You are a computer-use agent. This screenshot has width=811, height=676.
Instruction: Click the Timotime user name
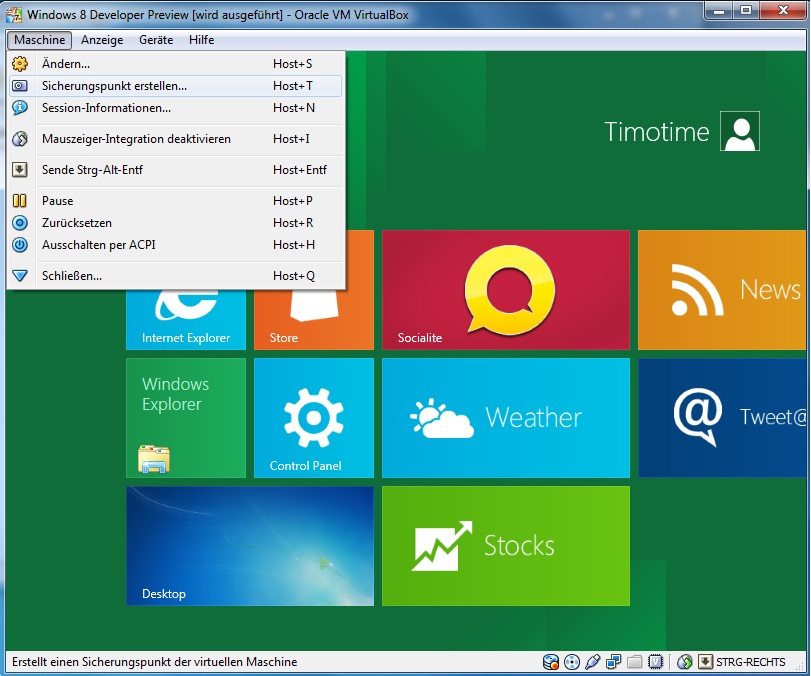[x=656, y=132]
